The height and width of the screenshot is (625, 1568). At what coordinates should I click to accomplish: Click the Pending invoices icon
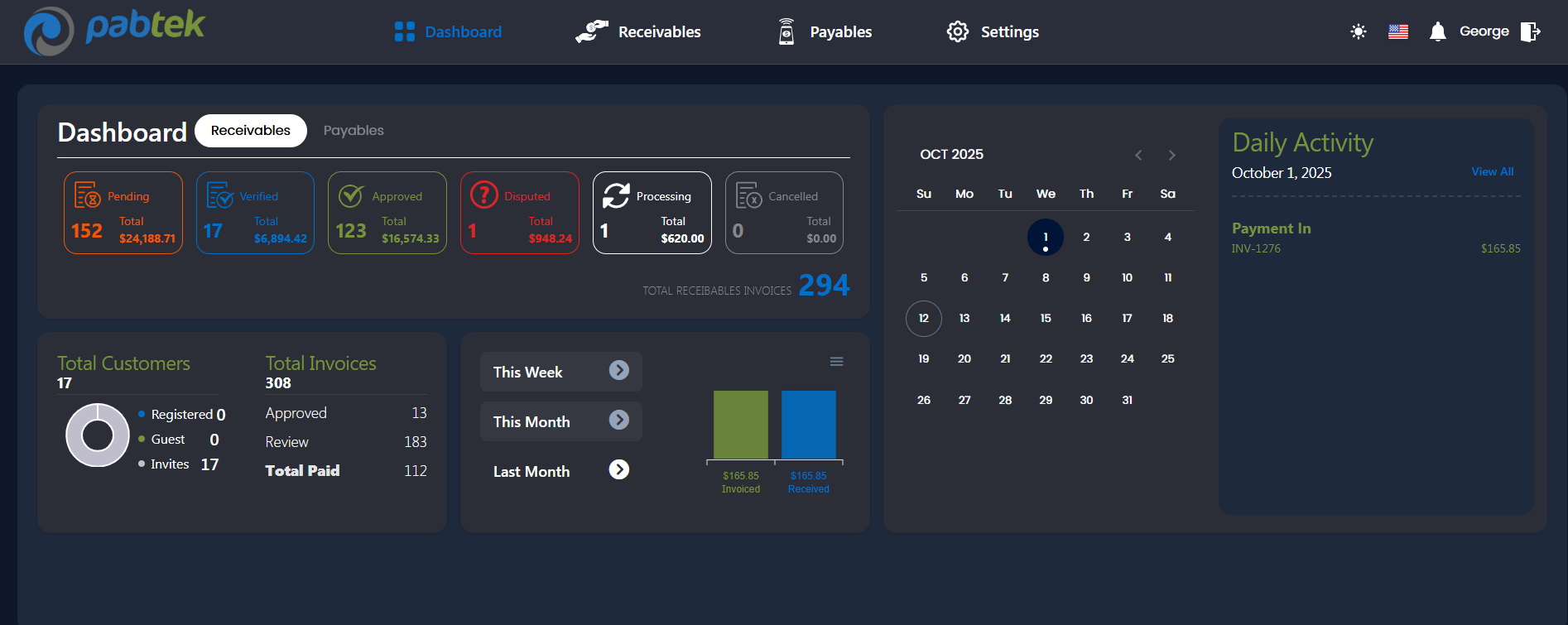click(x=87, y=195)
